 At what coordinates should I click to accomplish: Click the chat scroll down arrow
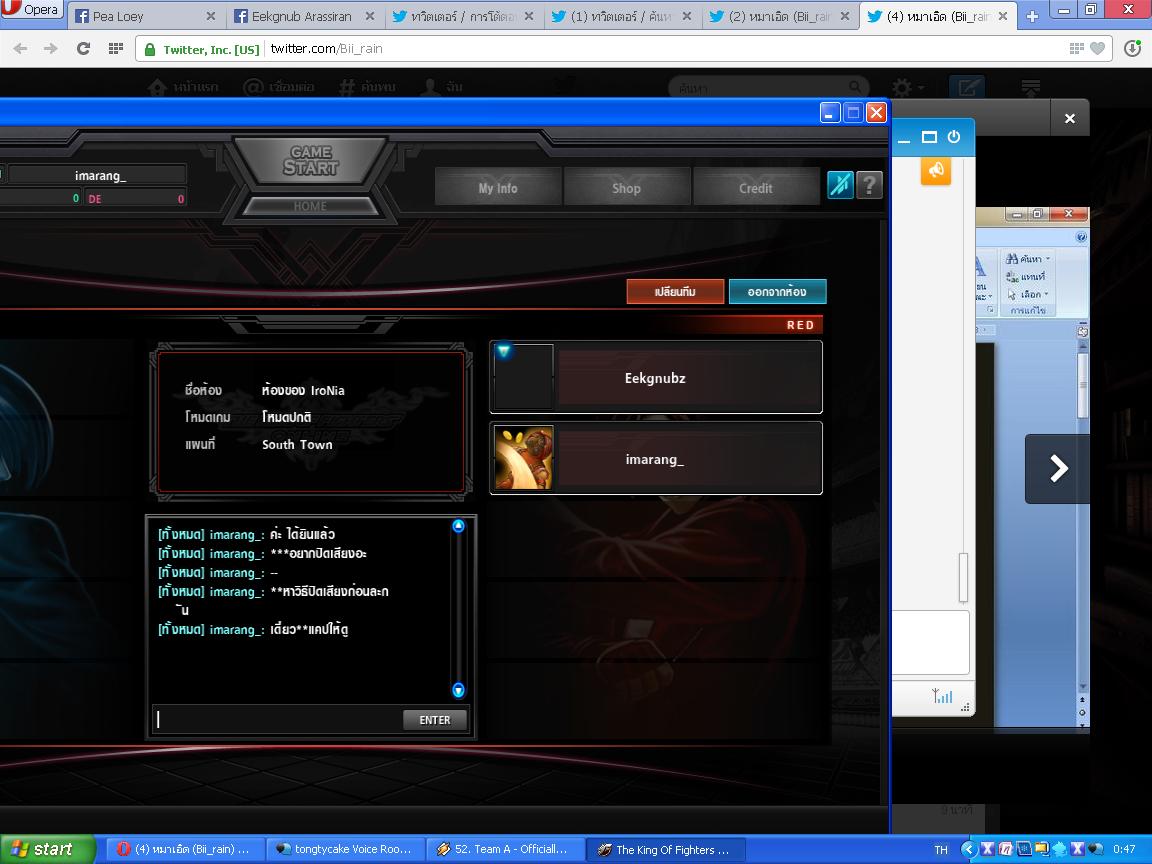click(x=458, y=690)
